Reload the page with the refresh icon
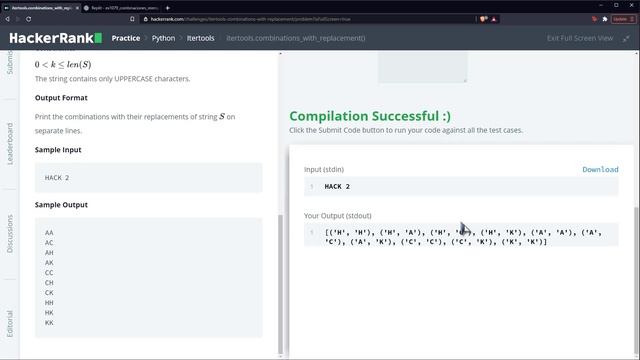 [x=29, y=19]
